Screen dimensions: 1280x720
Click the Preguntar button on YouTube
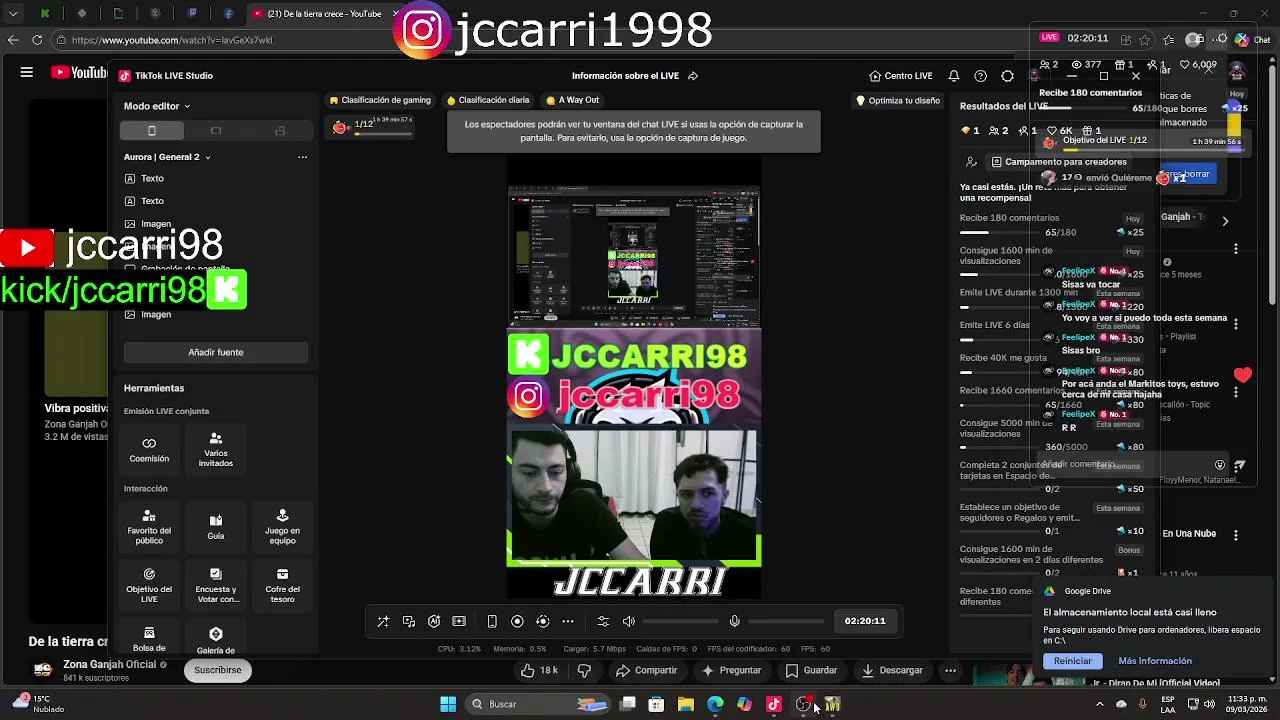tap(731, 670)
